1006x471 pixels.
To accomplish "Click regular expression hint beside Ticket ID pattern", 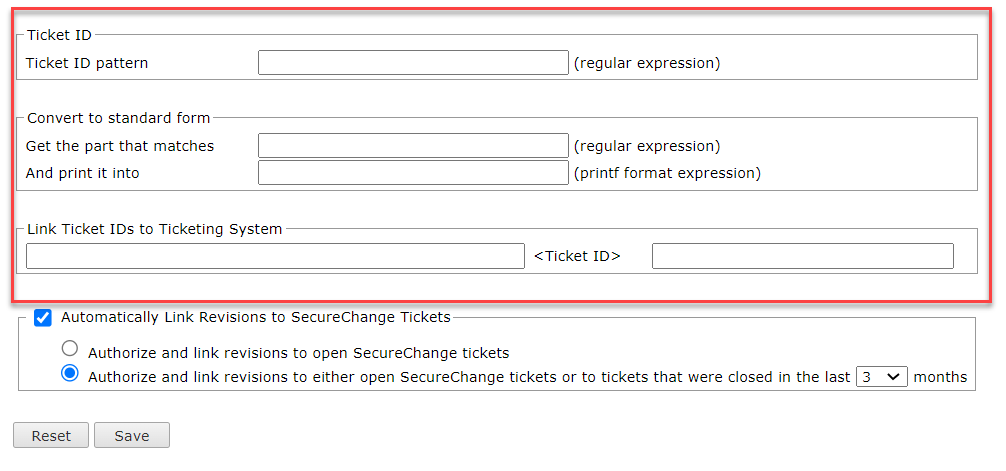I will [646, 63].
